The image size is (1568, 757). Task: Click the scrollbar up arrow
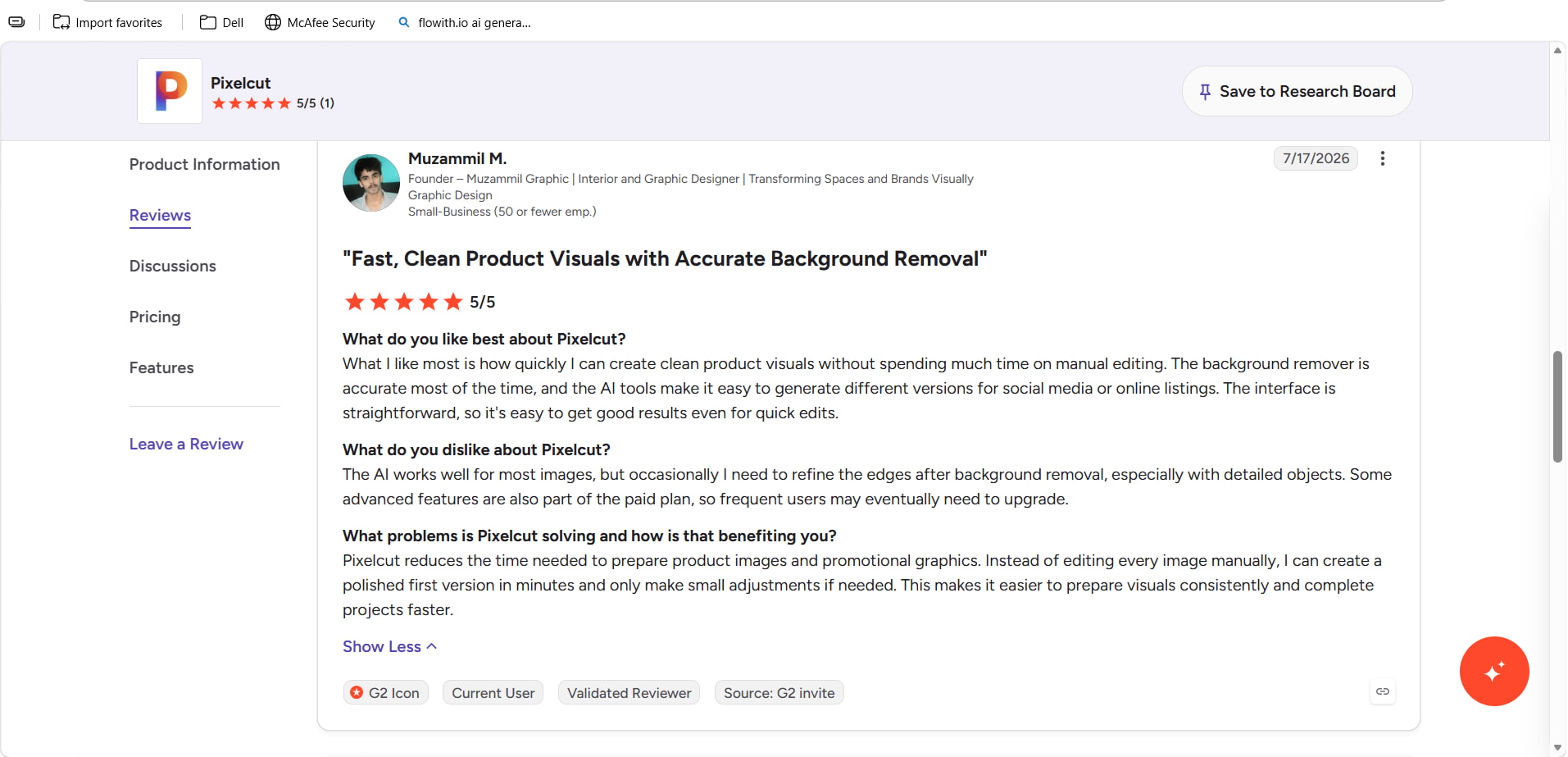1557,50
